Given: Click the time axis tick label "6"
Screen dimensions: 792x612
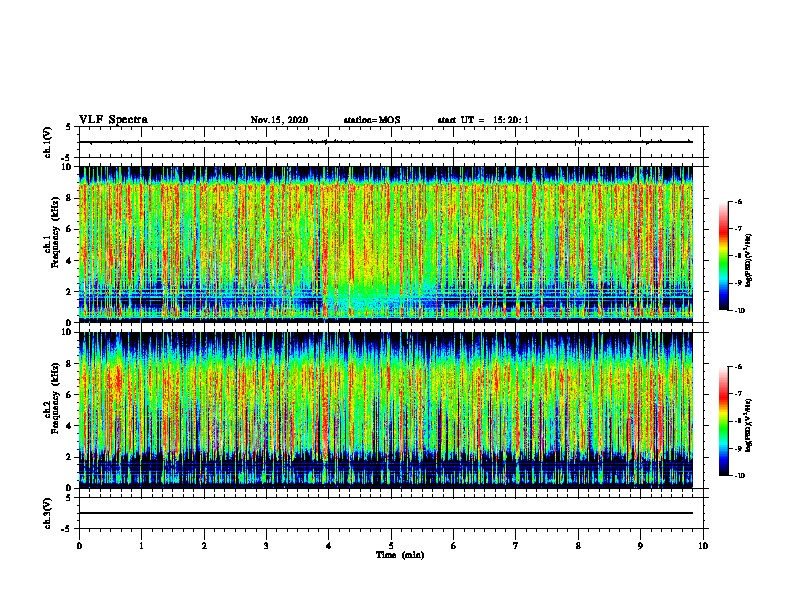Looking at the screenshot, I should pos(454,546).
